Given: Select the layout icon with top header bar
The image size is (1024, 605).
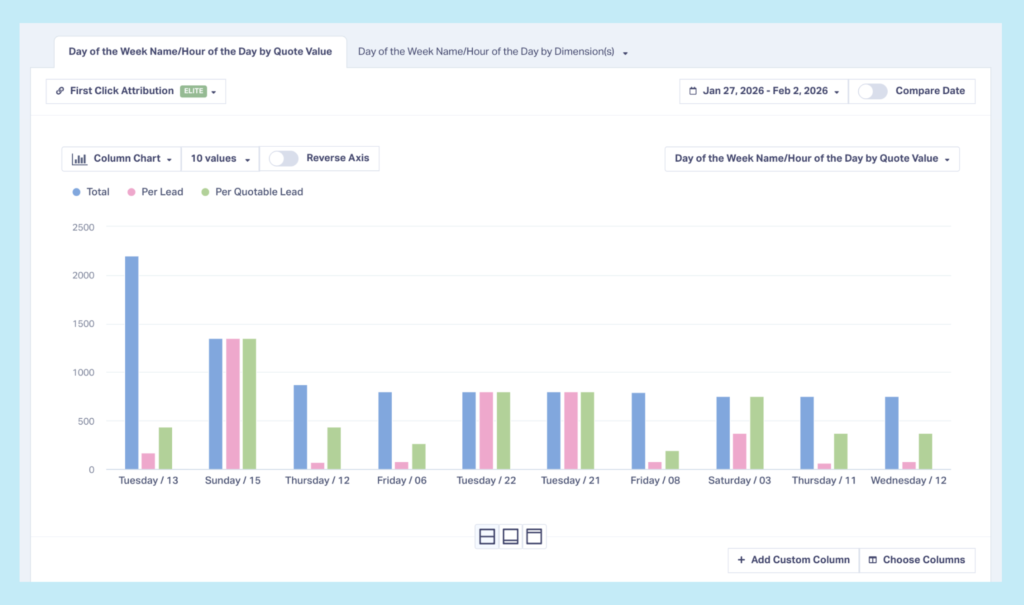Looking at the screenshot, I should coord(534,536).
